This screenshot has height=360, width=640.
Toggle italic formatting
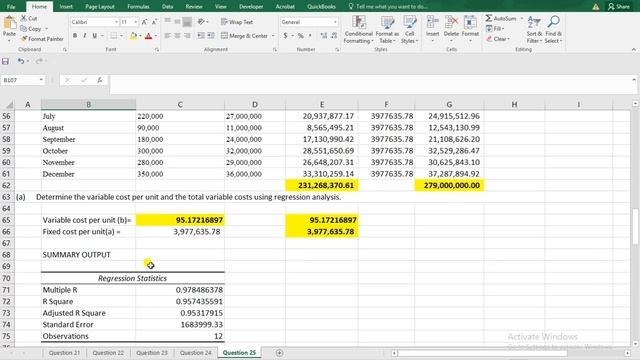click(84, 36)
